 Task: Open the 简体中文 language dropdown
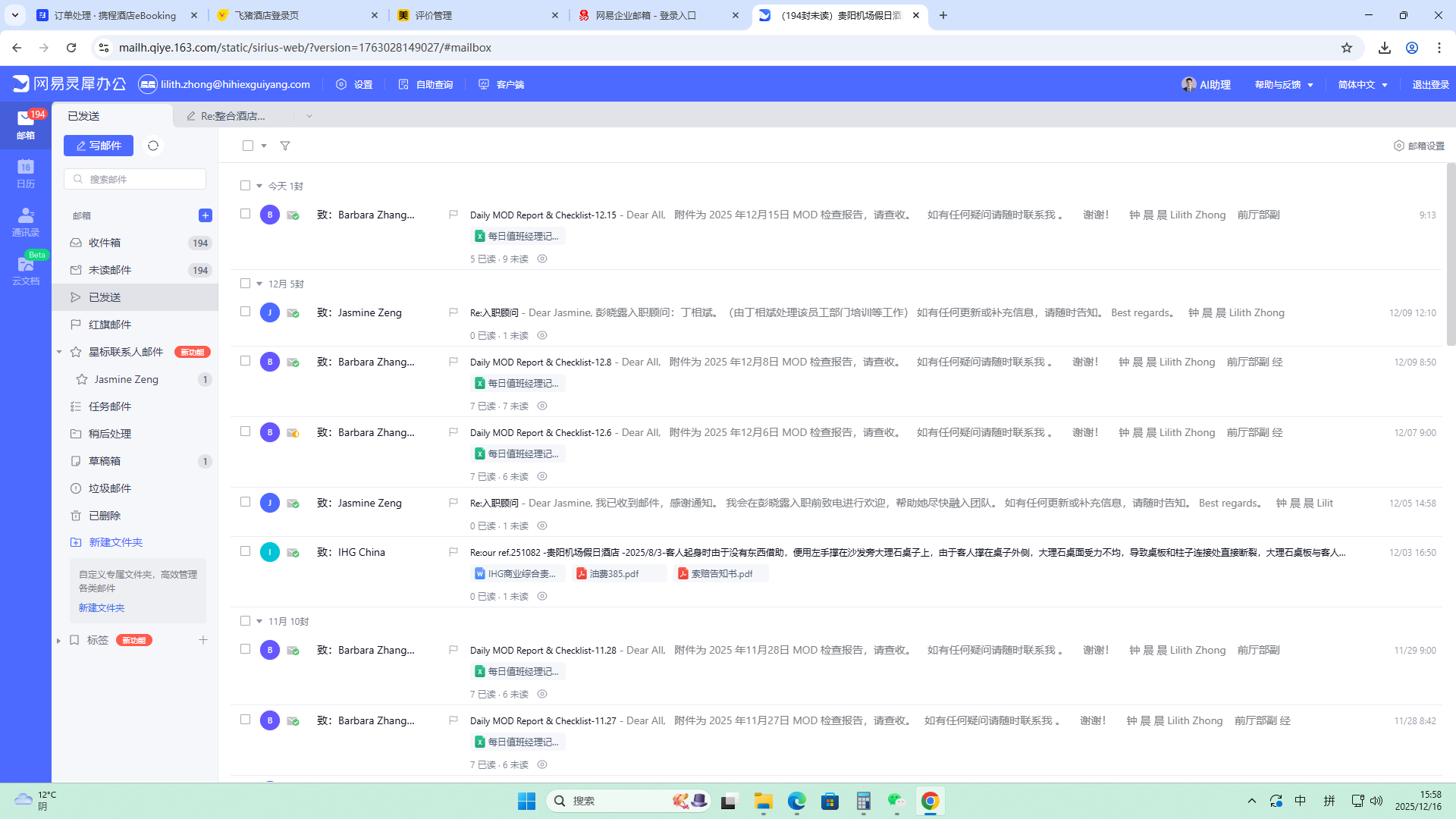pos(1362,84)
